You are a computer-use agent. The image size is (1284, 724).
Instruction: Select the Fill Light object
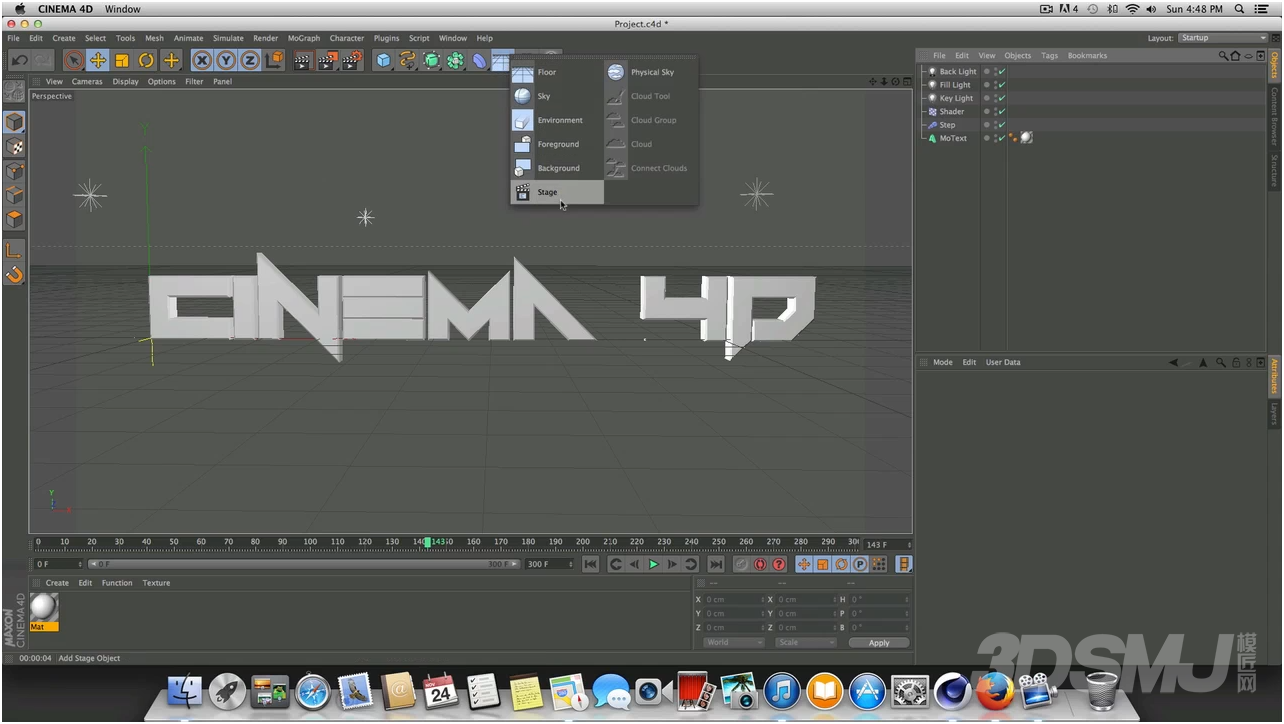[955, 85]
